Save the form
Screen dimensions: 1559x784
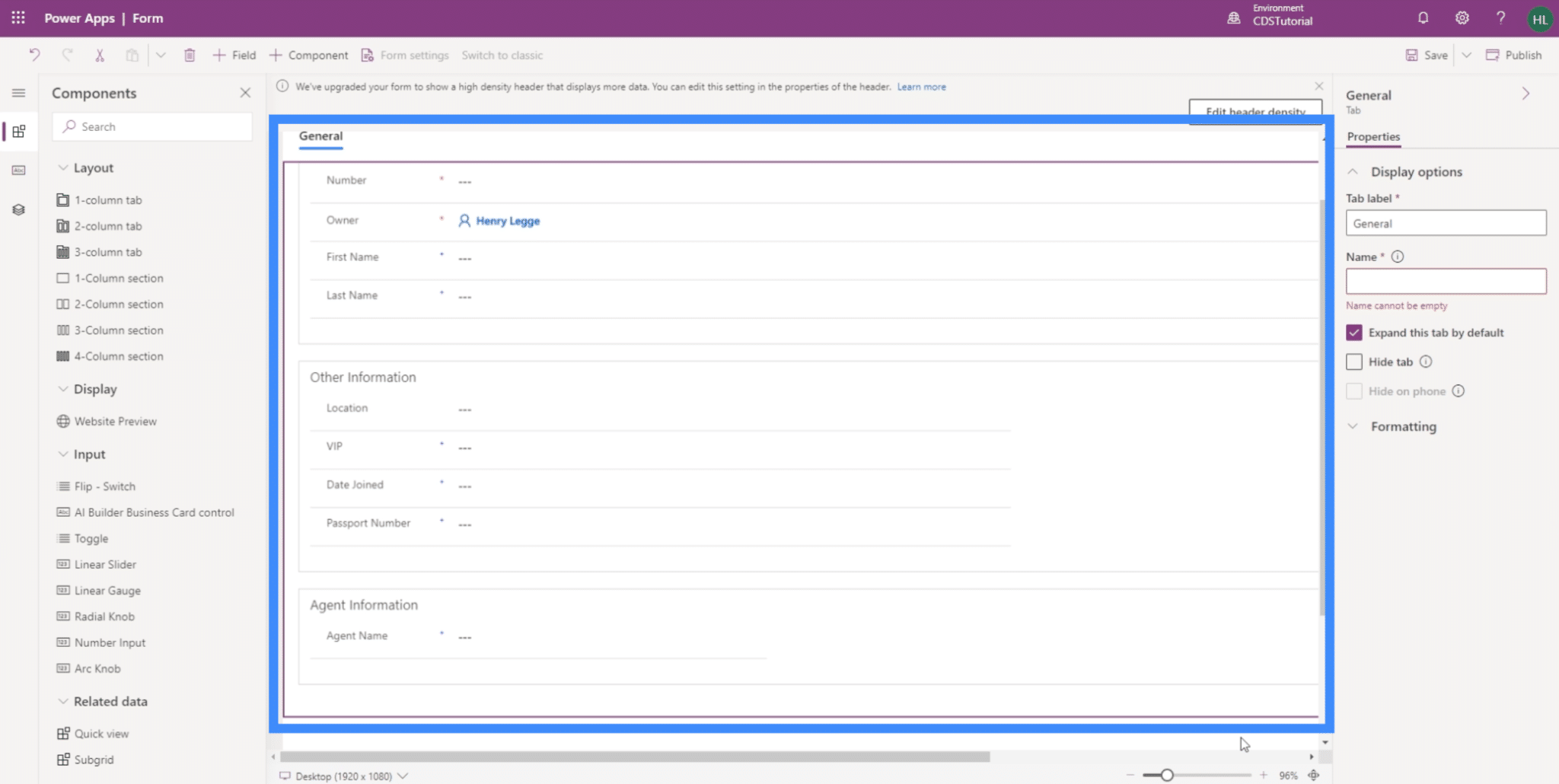1427,55
